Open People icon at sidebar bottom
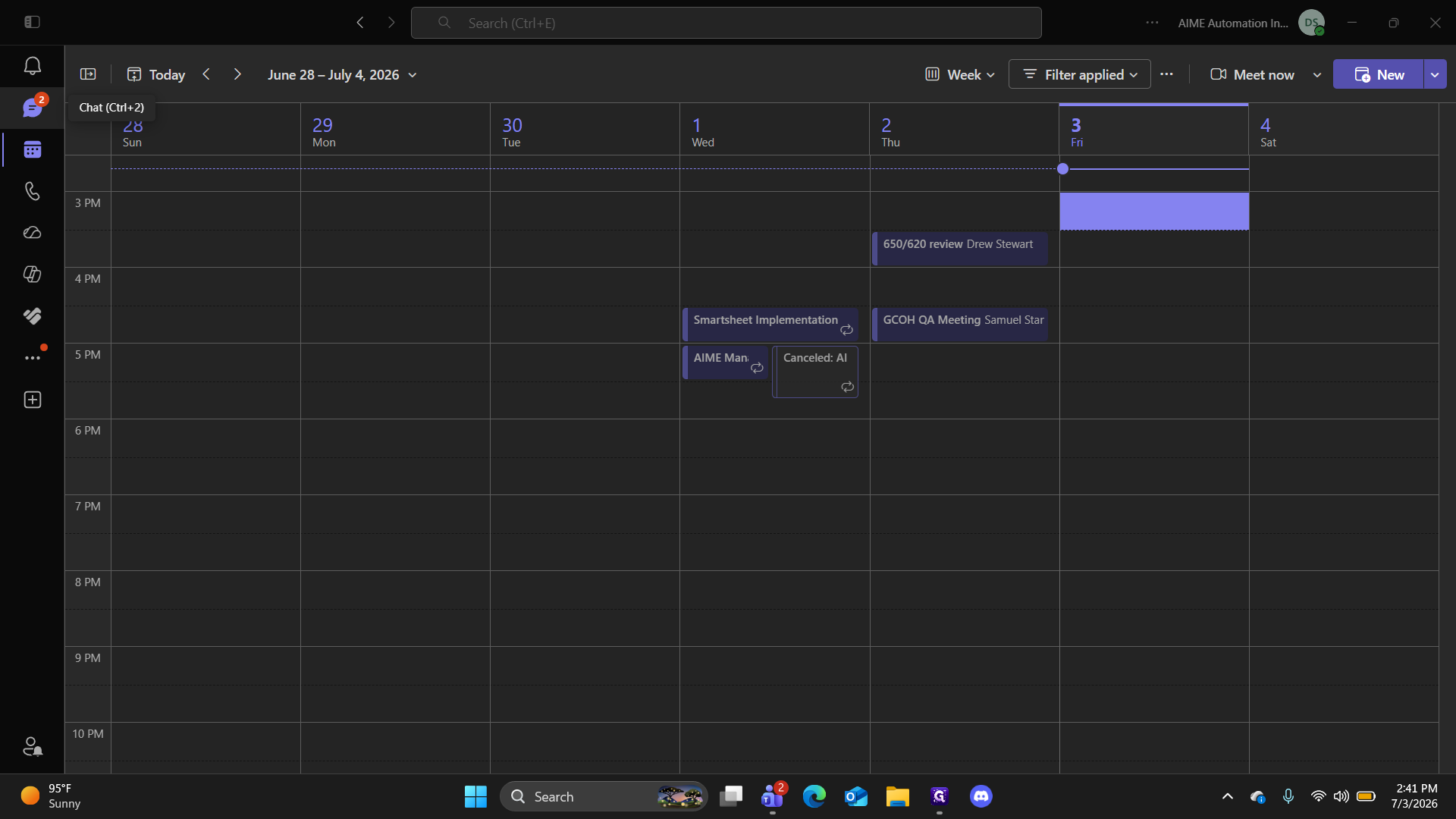Image resolution: width=1456 pixels, height=819 pixels. click(32, 747)
